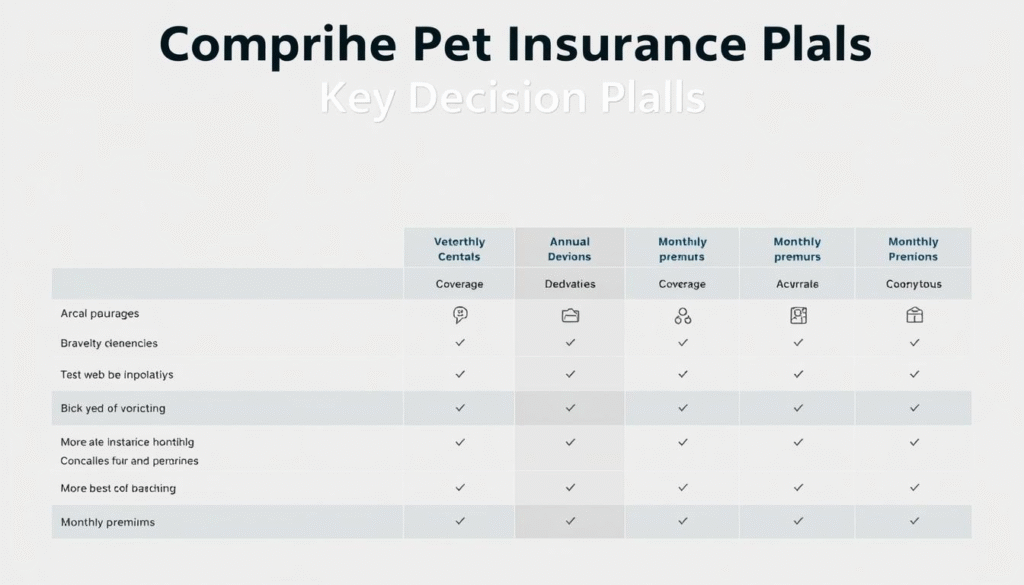
Task: Select the Monthly premiims row label
Action: pos(108,522)
